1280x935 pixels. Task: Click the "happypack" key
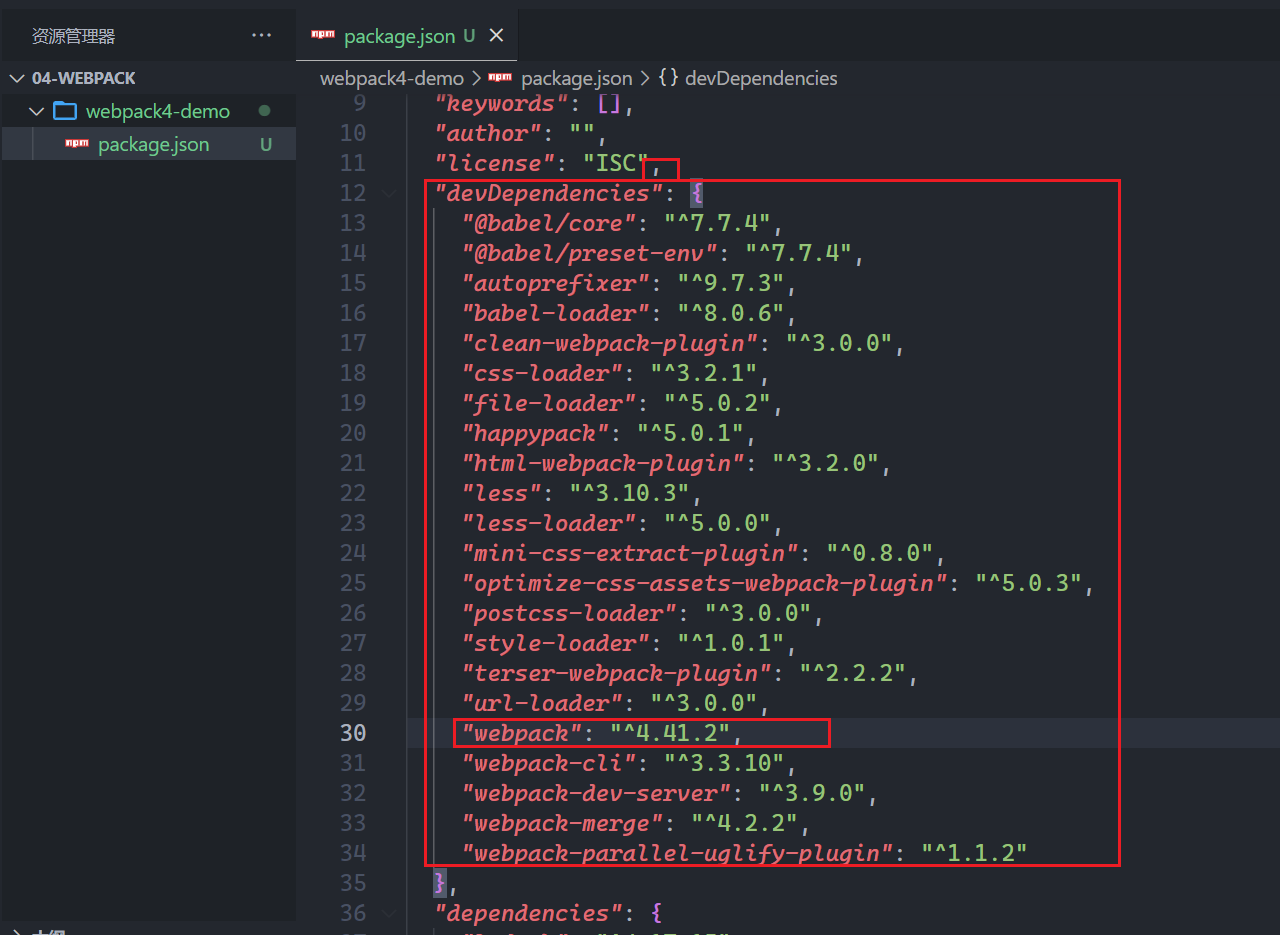click(535, 433)
